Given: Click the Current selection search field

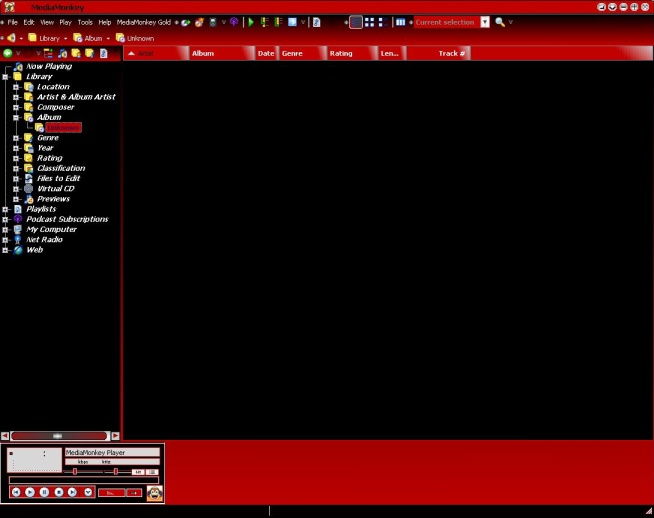Looking at the screenshot, I should 447,22.
